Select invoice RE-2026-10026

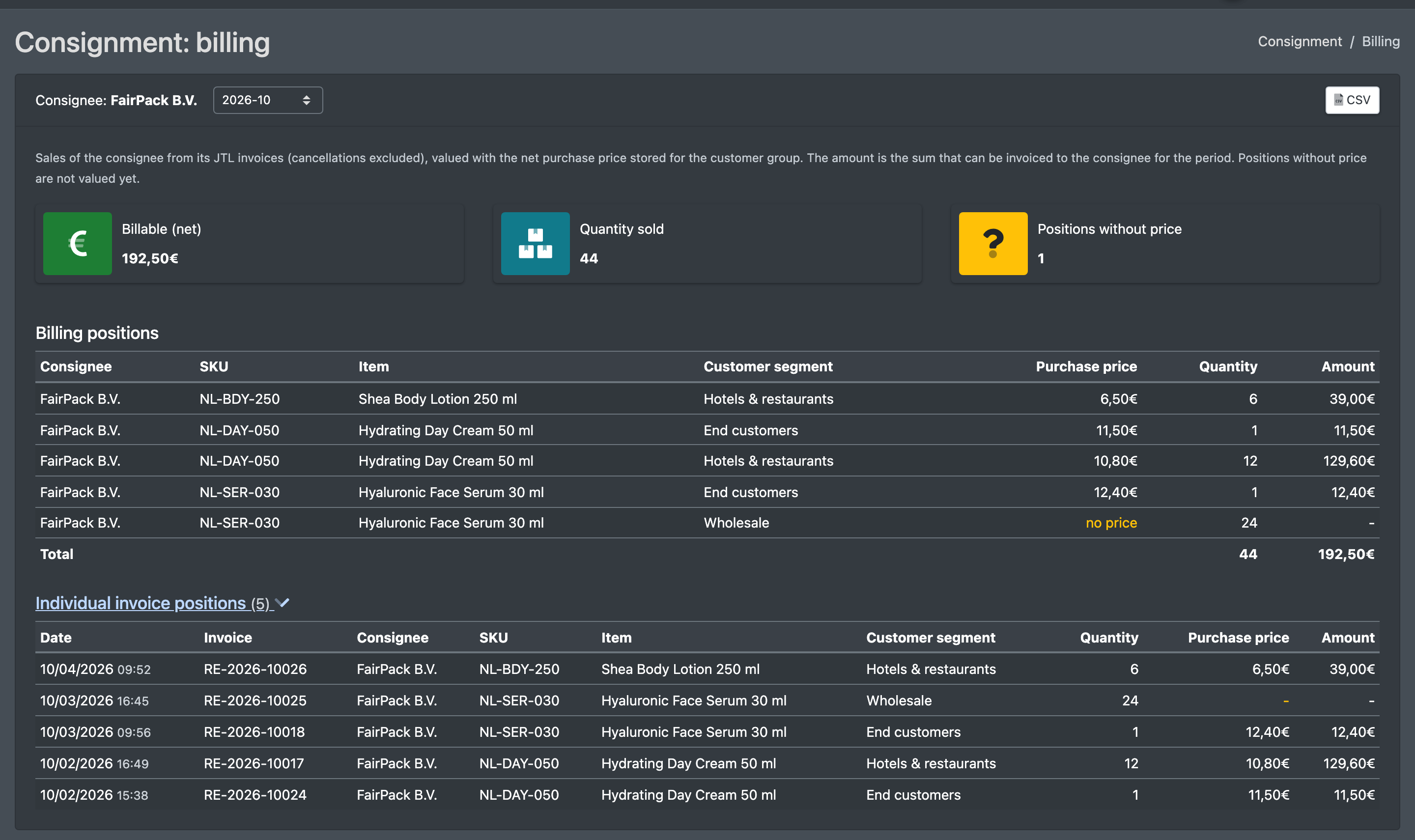coord(255,669)
